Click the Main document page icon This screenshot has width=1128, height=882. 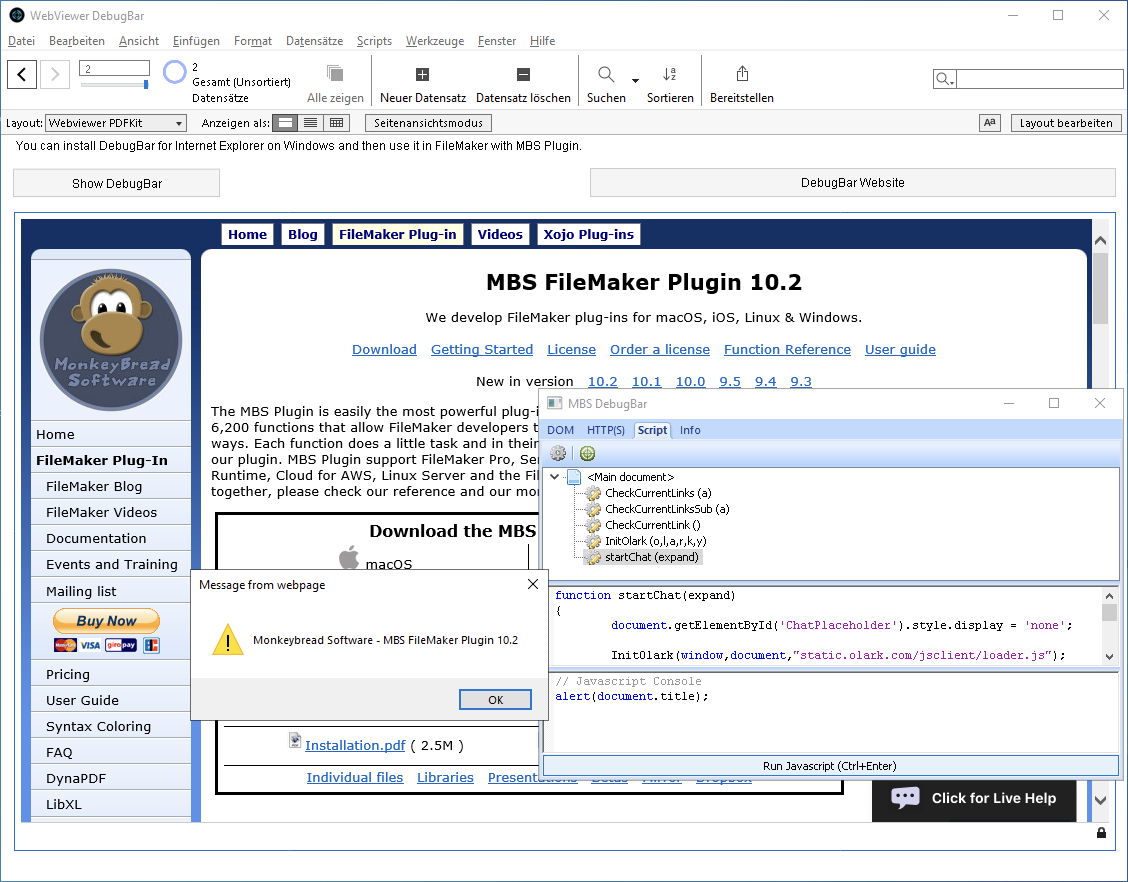574,477
